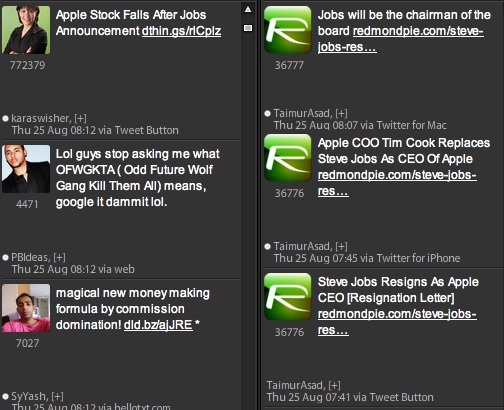This screenshot has width=504, height=410.
Task: Select 'magical new money making' tweet text
Action: (x=133, y=309)
